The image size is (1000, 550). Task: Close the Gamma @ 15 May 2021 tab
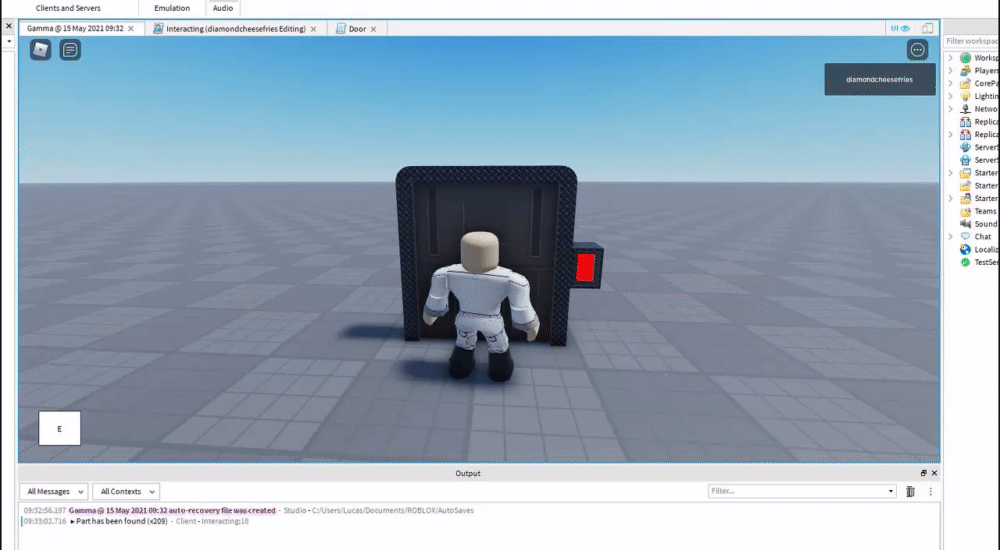(131, 29)
